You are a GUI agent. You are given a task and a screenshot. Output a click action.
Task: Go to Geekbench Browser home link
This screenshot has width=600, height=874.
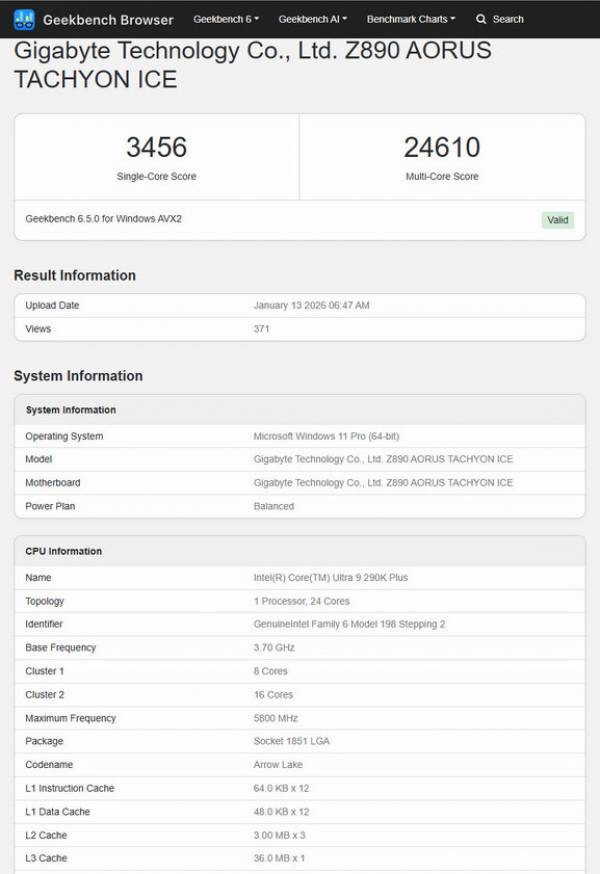click(108, 19)
